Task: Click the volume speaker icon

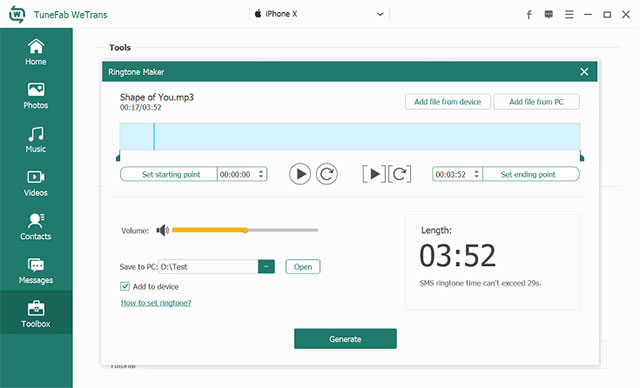Action: click(x=162, y=231)
